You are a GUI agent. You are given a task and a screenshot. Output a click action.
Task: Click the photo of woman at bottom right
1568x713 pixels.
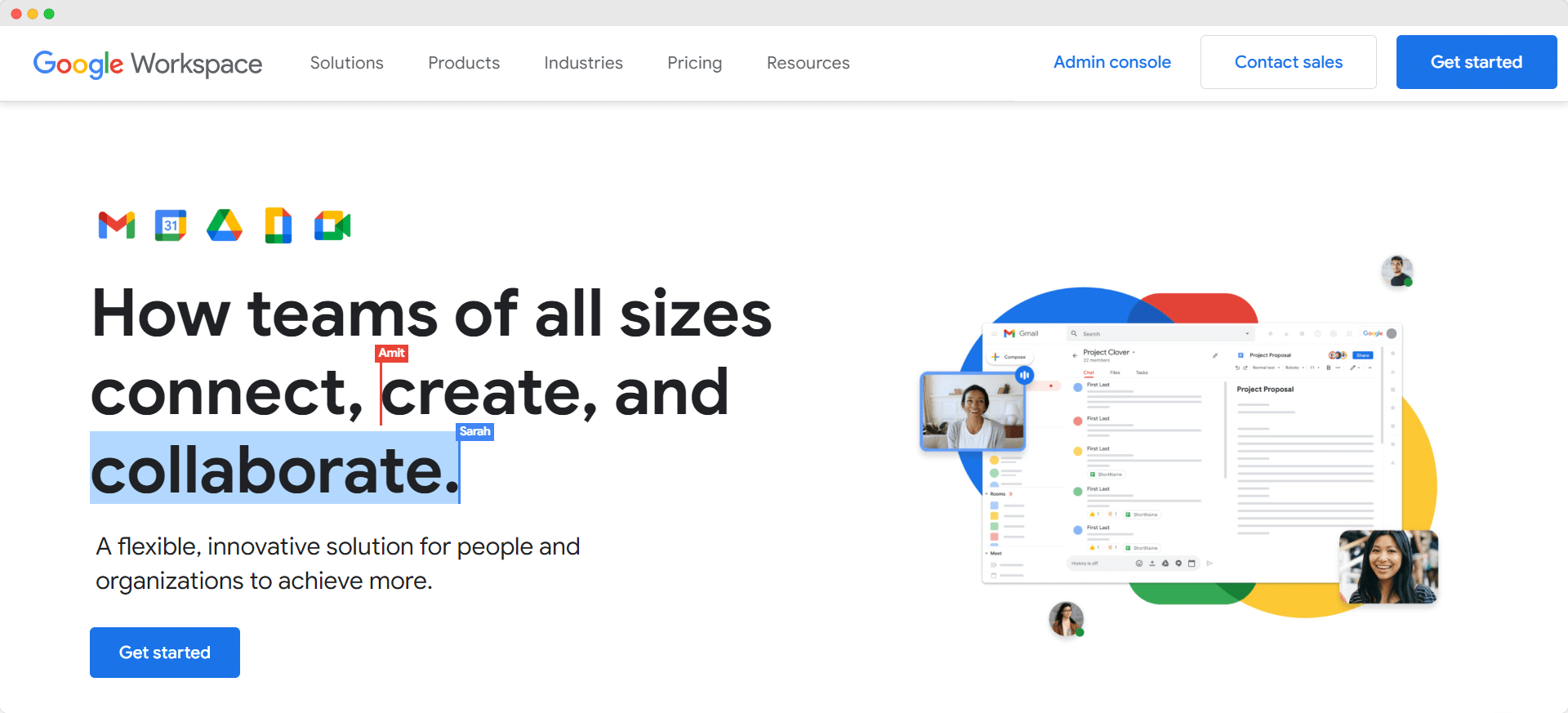coord(1388,567)
